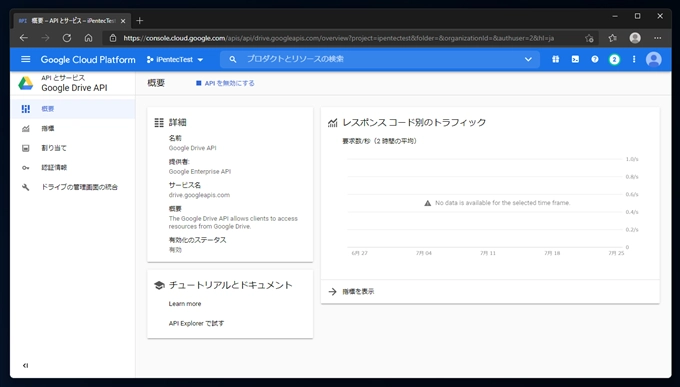Click the browser forward button
This screenshot has width=680, height=387.
[45, 38]
